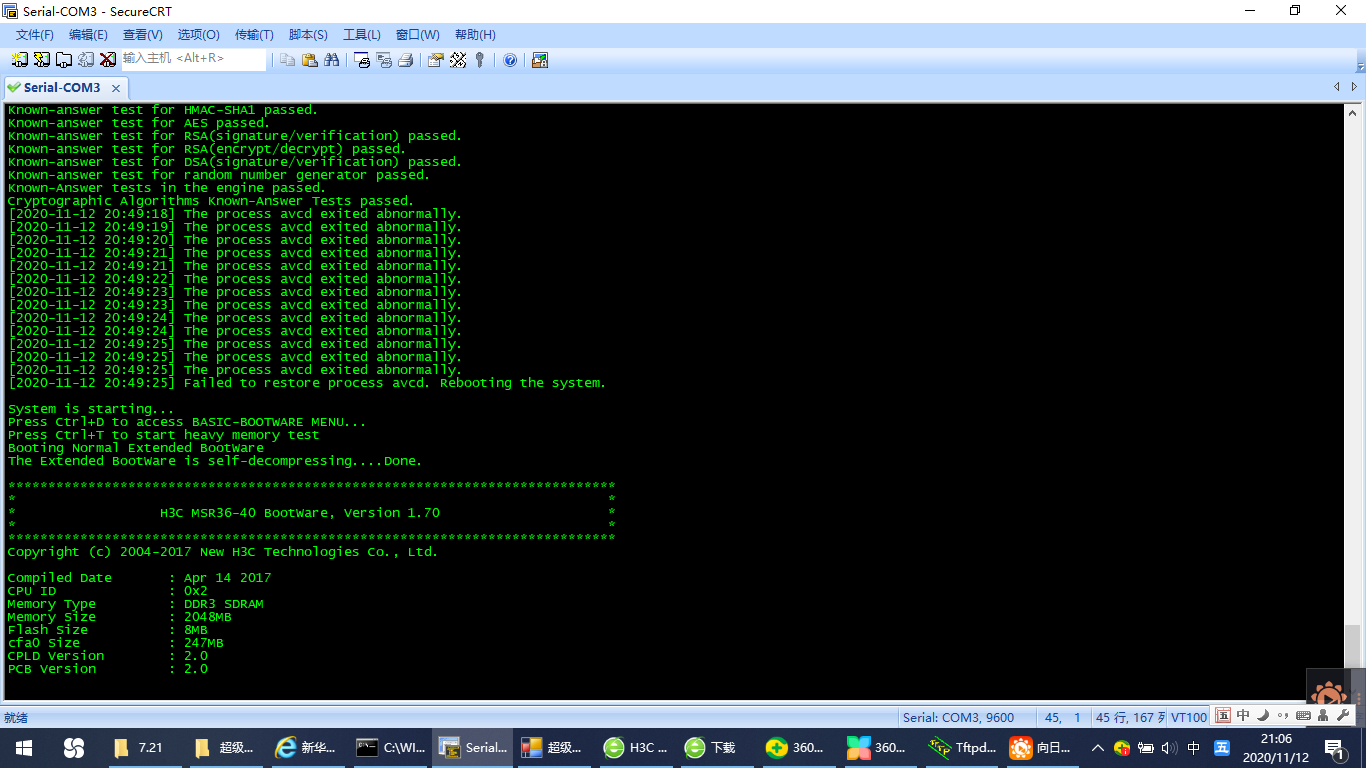The image size is (1366, 768).
Task: Click the pinwheel icon beside Start
Action: (73, 747)
